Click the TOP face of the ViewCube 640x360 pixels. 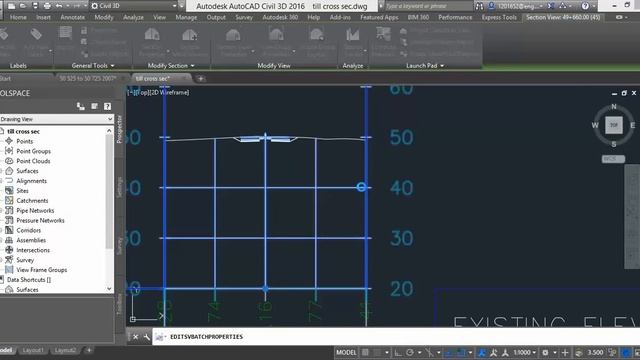613,125
